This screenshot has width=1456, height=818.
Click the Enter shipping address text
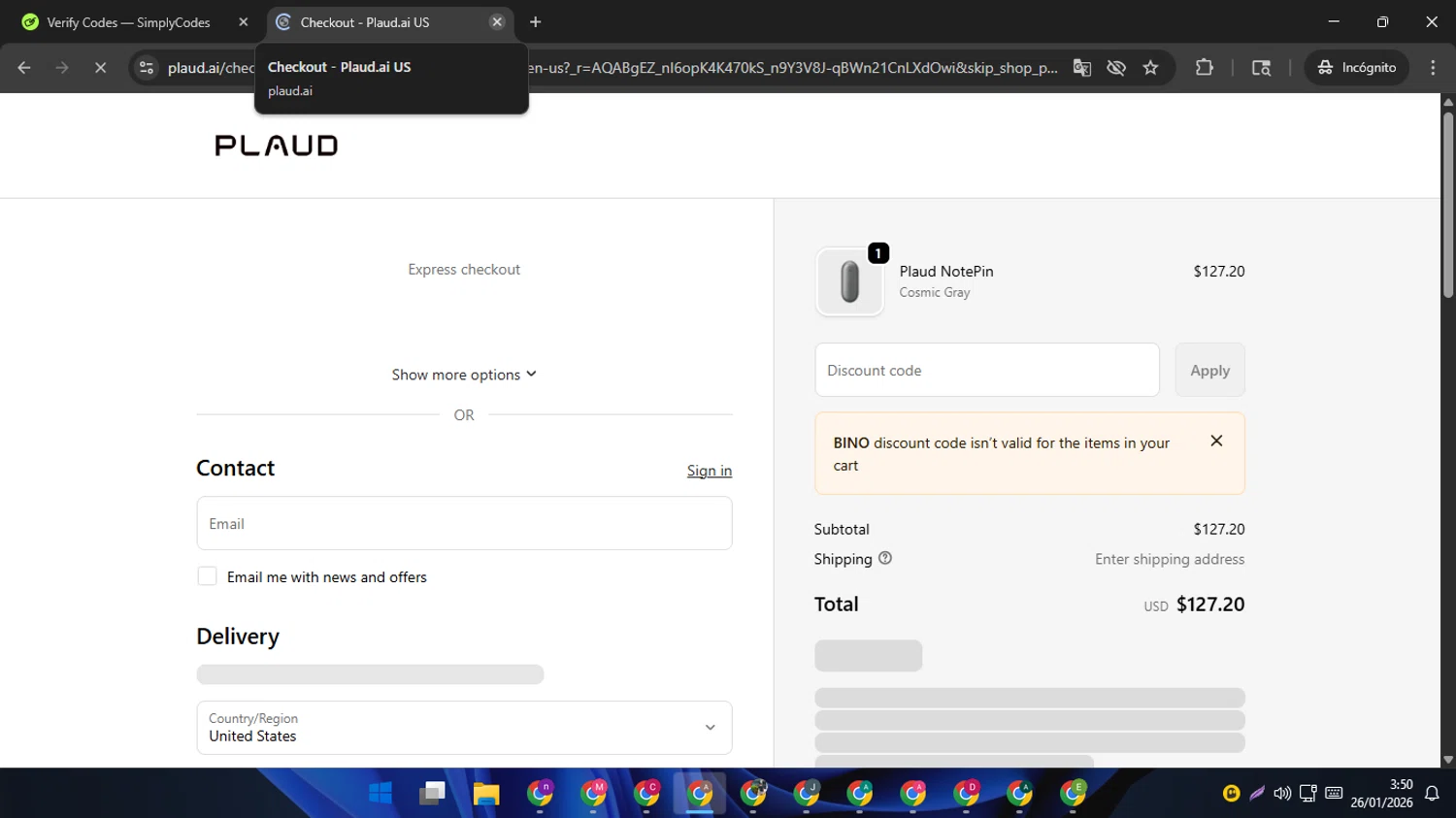[1170, 559]
